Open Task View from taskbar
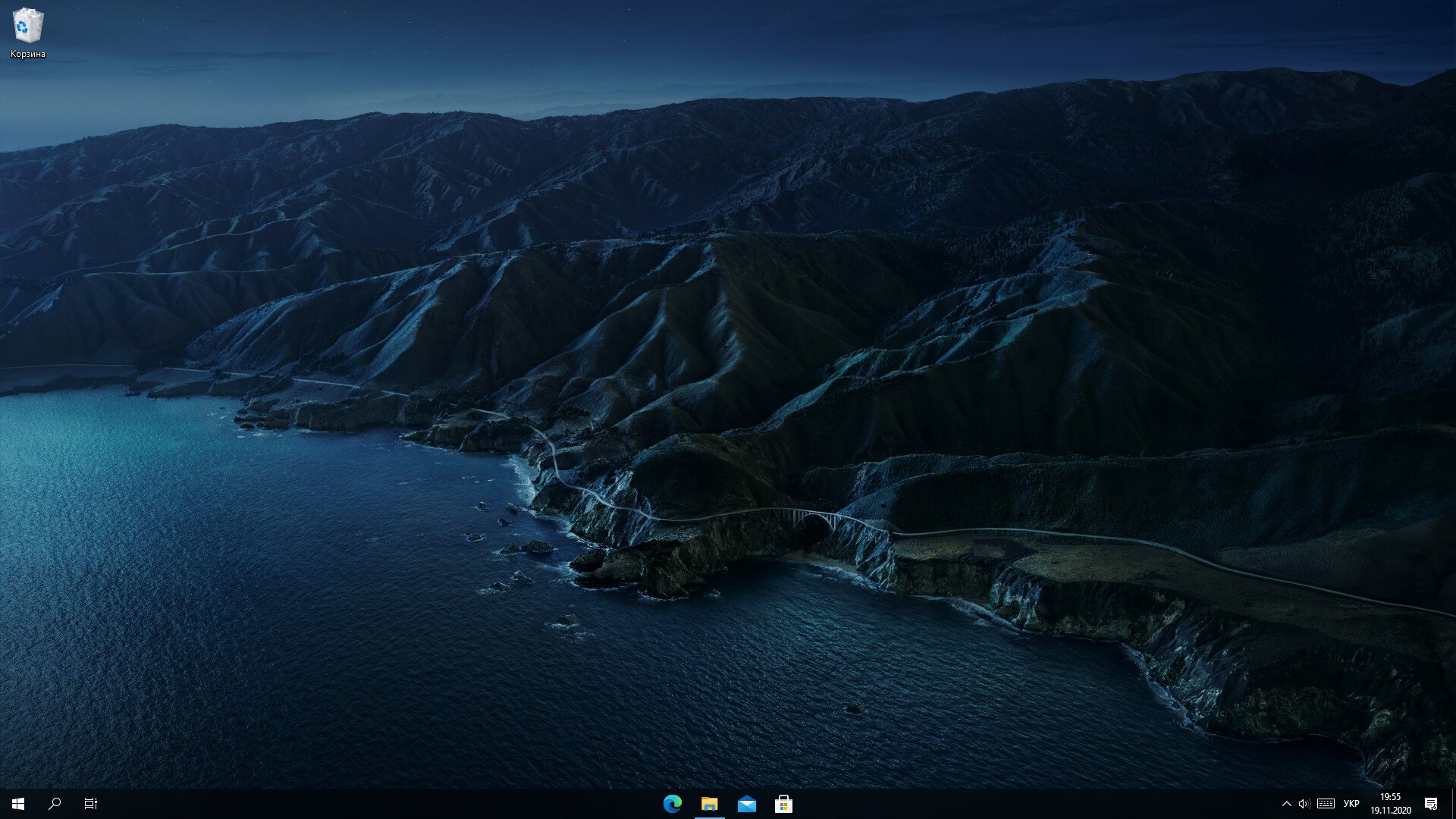 91,804
